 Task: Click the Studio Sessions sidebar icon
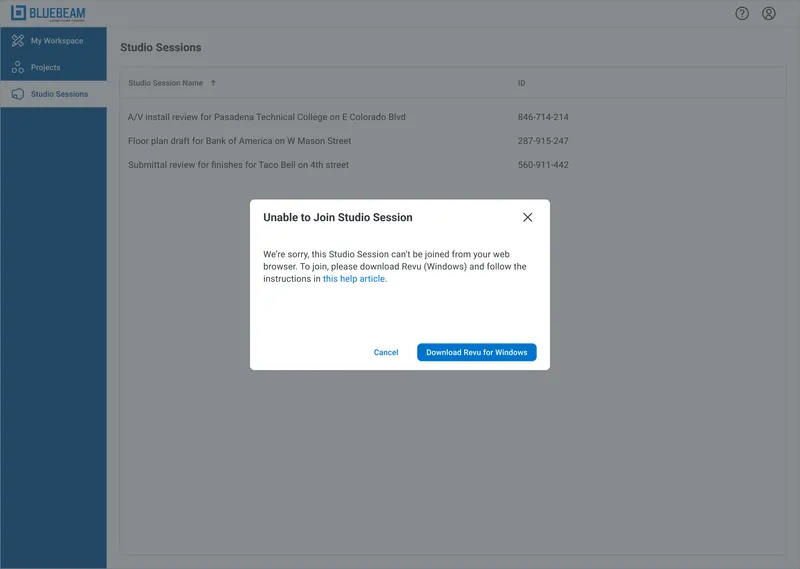click(x=18, y=94)
